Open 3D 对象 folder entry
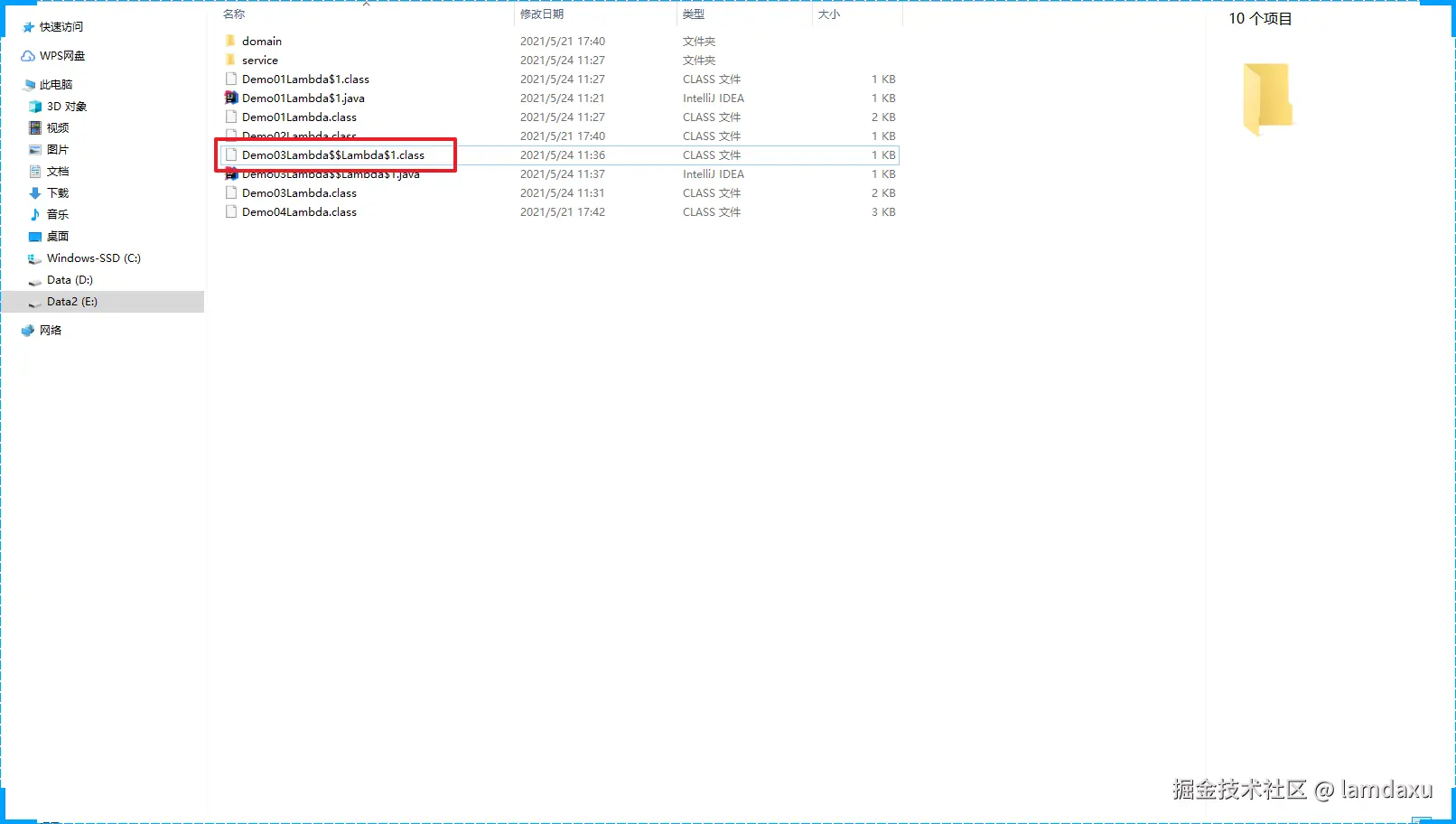1456x824 pixels. 67,107
